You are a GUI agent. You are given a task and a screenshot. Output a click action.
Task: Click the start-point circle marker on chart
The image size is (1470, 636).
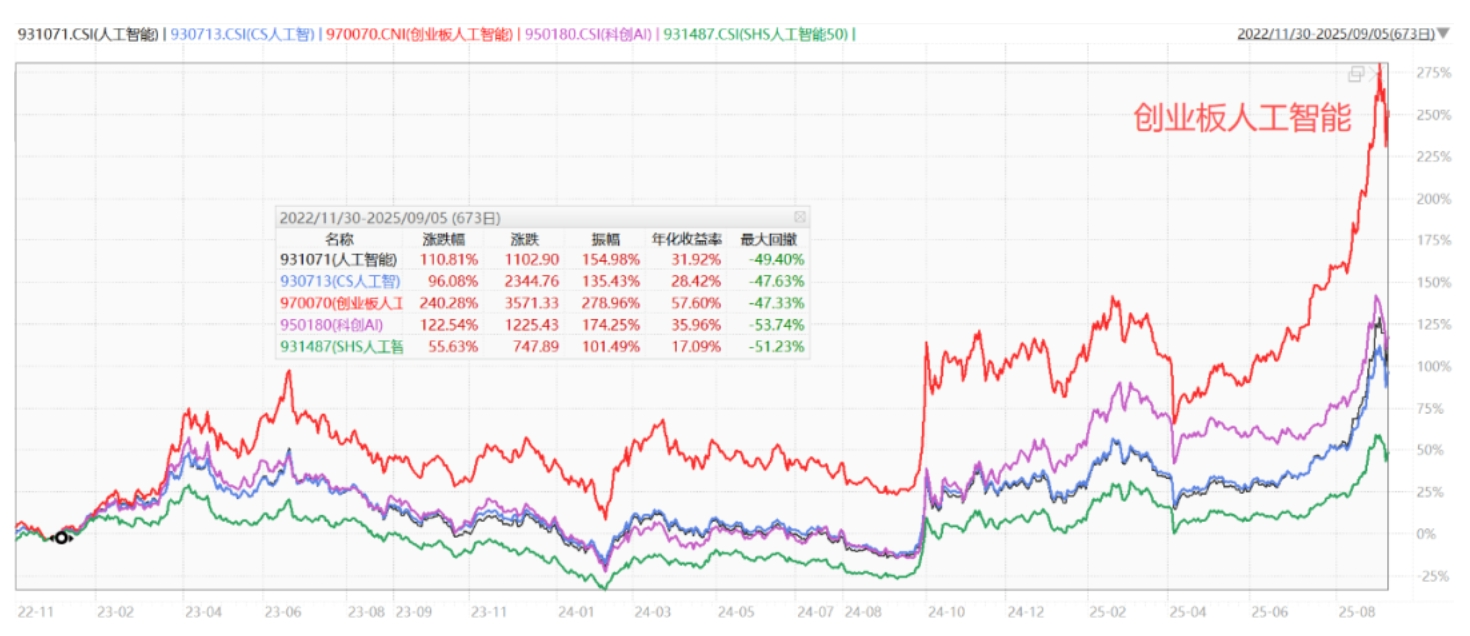coord(61,538)
